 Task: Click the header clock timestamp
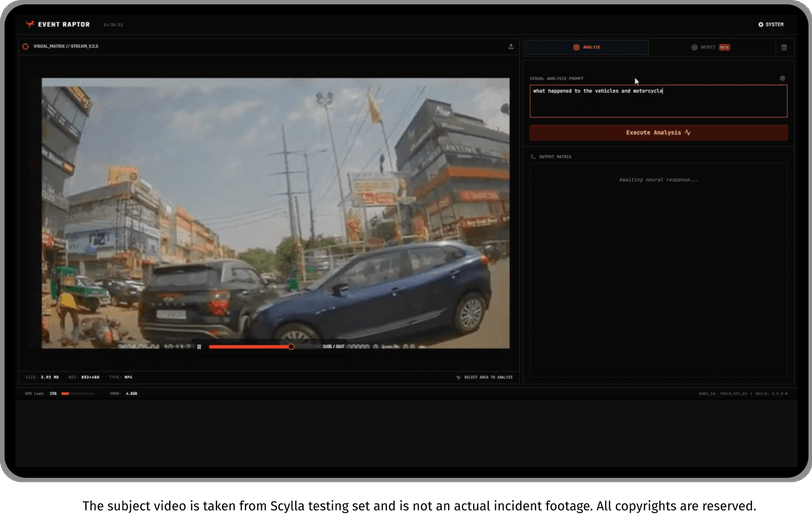(113, 24)
